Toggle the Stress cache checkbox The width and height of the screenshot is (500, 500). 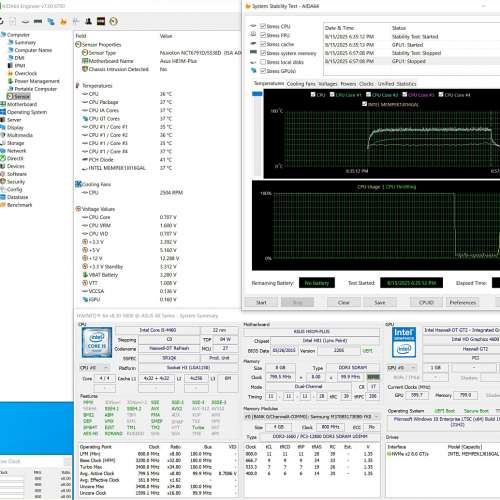[263, 44]
